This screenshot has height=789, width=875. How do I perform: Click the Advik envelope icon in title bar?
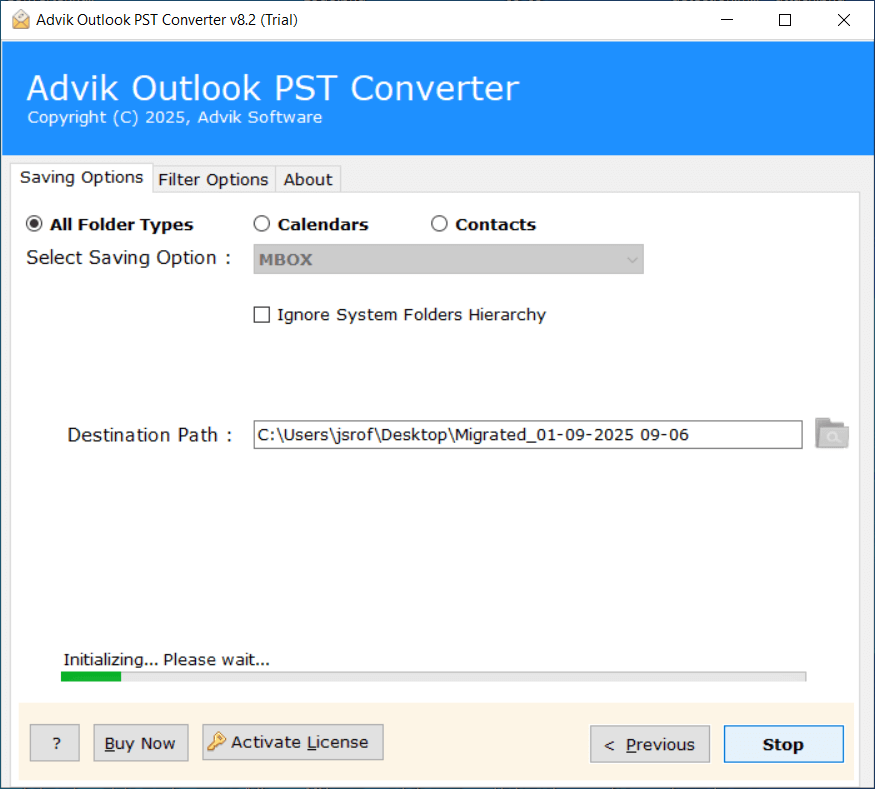21,20
